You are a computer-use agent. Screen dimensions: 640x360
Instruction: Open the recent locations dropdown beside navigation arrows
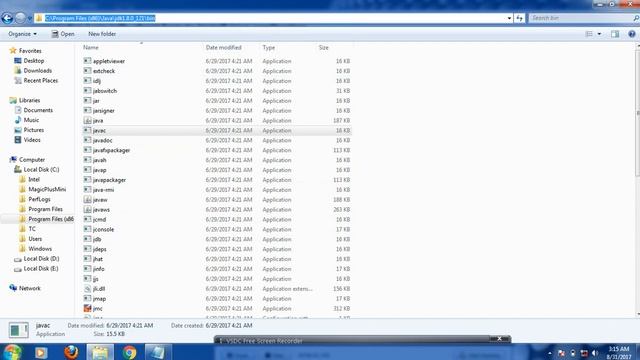pos(30,18)
